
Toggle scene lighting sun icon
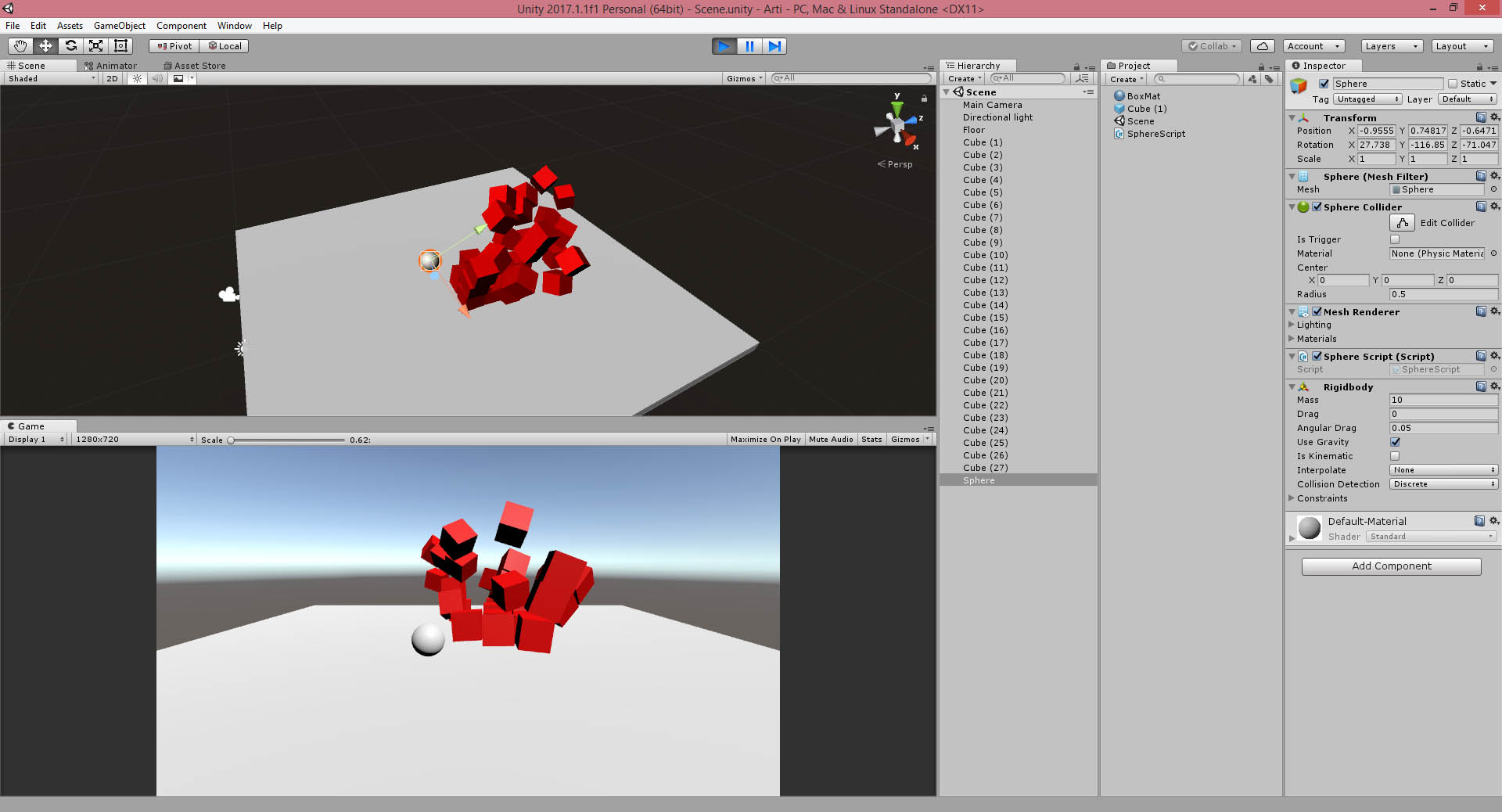click(137, 78)
